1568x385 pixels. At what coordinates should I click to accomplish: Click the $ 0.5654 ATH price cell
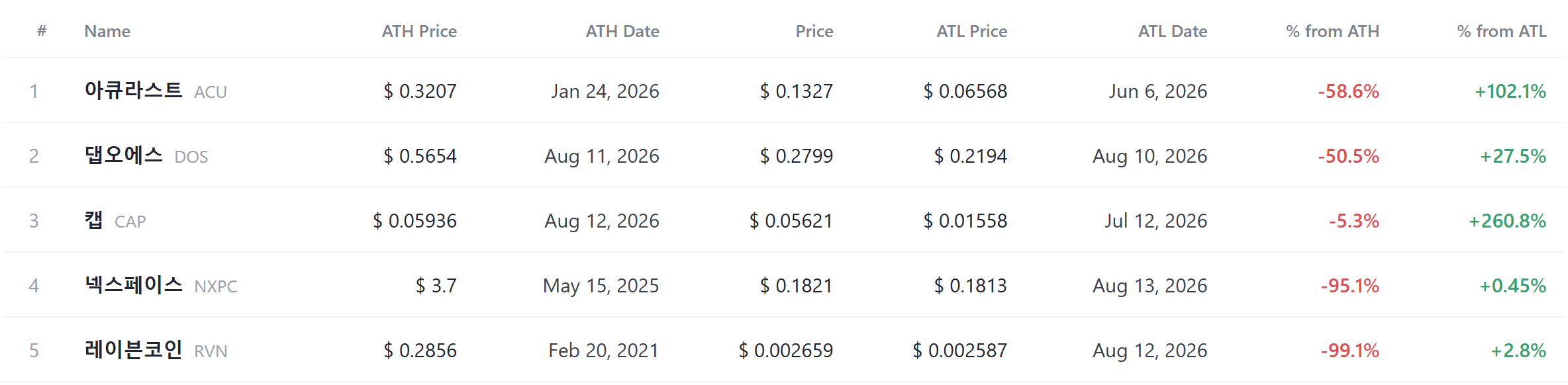pos(420,156)
